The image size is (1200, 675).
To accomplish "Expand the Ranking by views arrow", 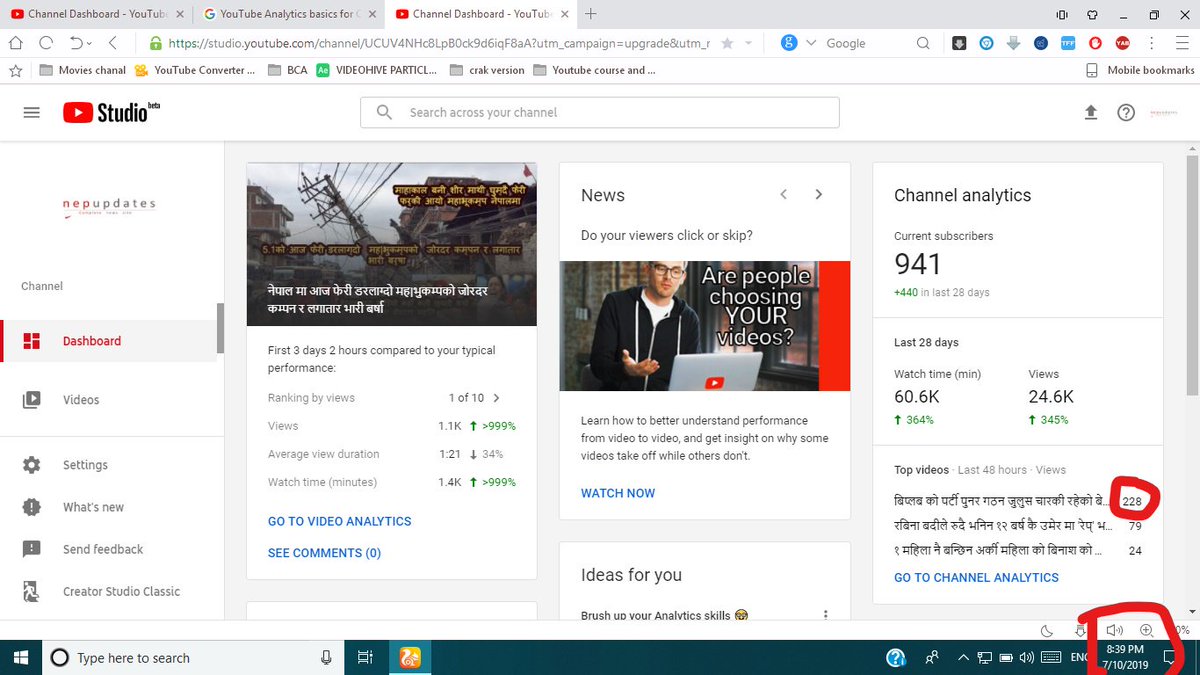I will (x=496, y=398).
